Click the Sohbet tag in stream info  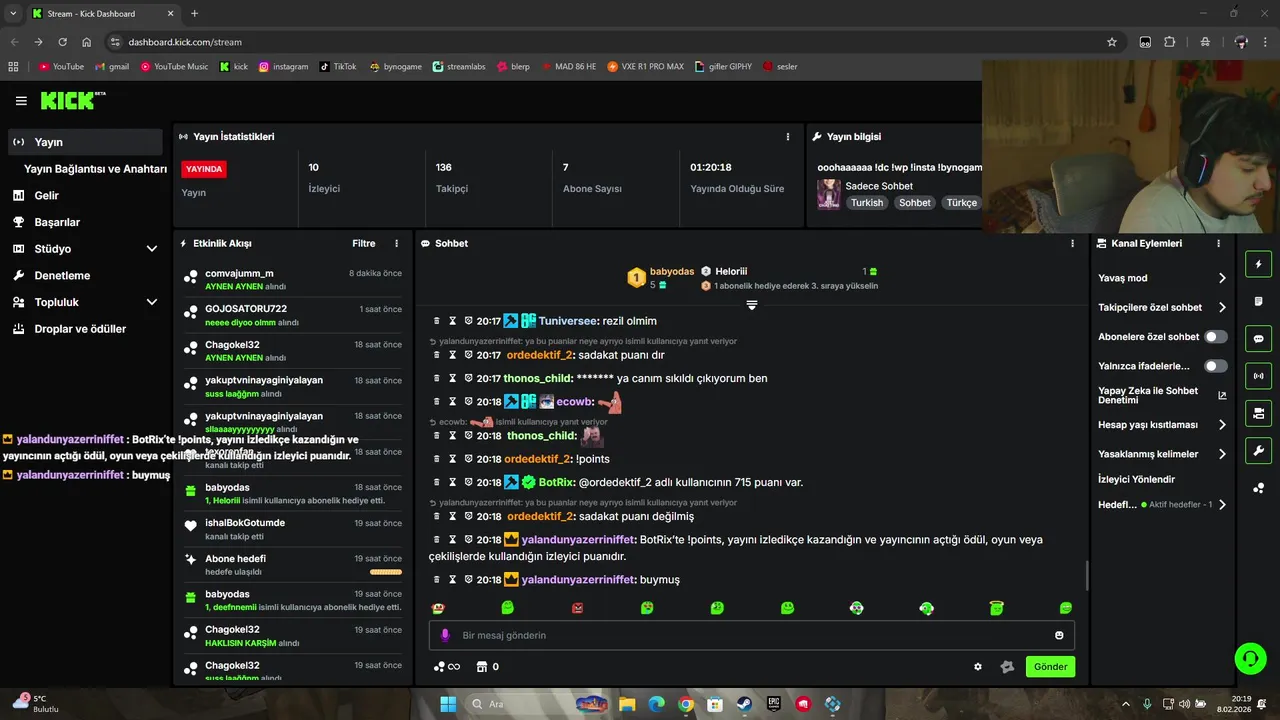point(914,203)
